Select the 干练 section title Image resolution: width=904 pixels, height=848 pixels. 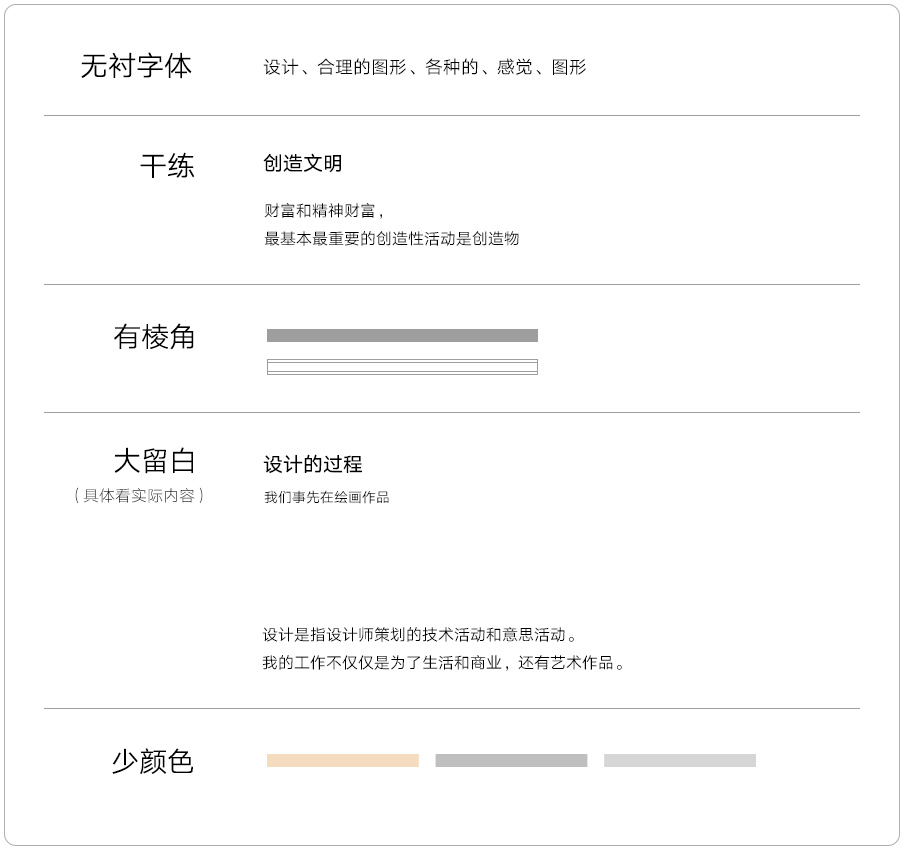coord(167,166)
